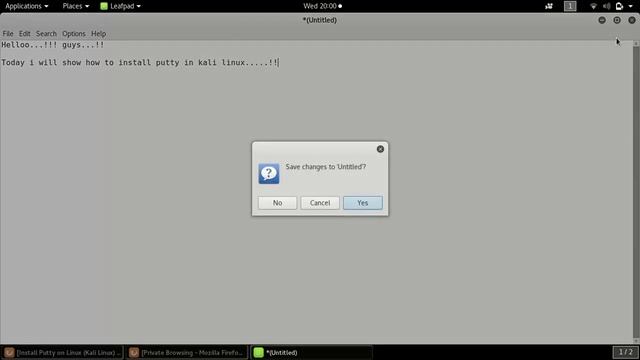Click the *(Untitled) window title
Image resolution: width=640 pixels, height=360 pixels.
pyautogui.click(x=320, y=20)
